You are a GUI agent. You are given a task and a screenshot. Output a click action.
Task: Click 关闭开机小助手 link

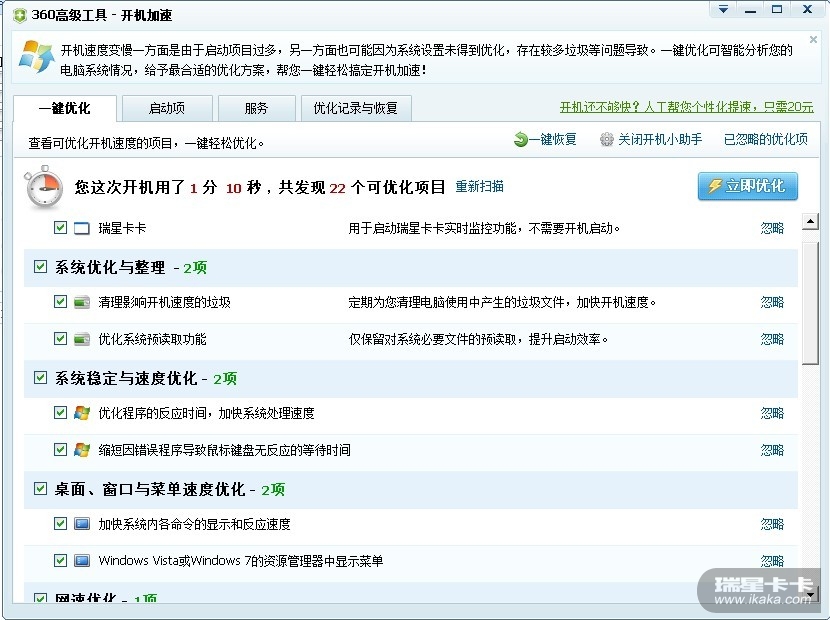click(660, 139)
